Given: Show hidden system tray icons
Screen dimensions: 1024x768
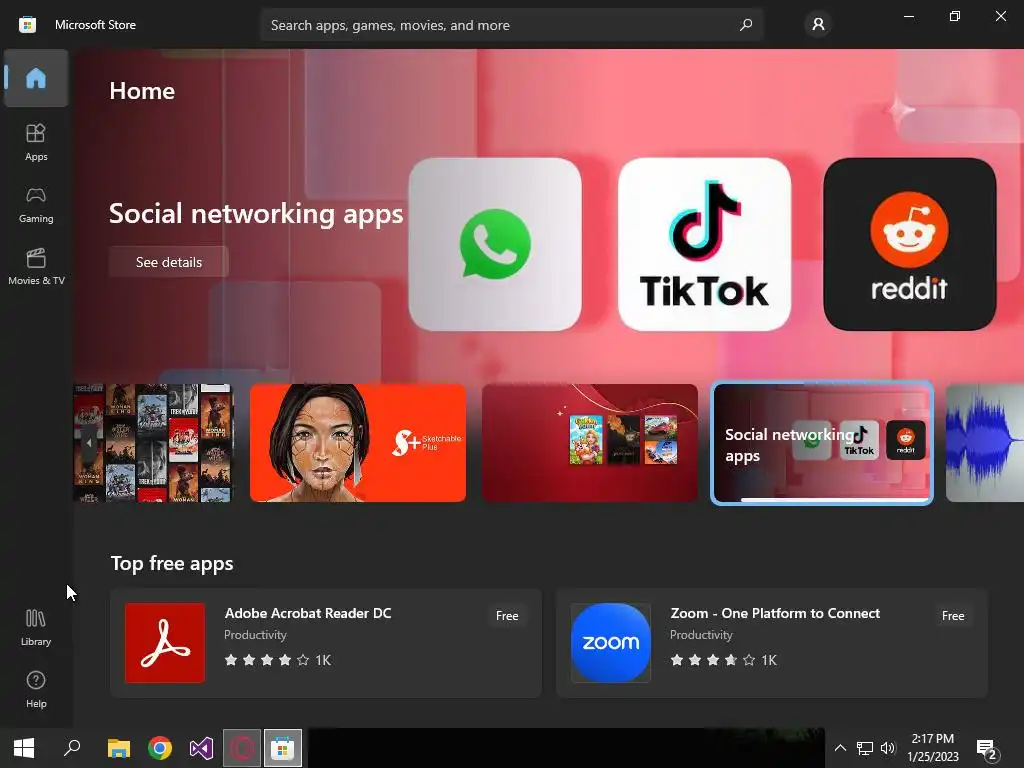Looking at the screenshot, I should (x=840, y=748).
